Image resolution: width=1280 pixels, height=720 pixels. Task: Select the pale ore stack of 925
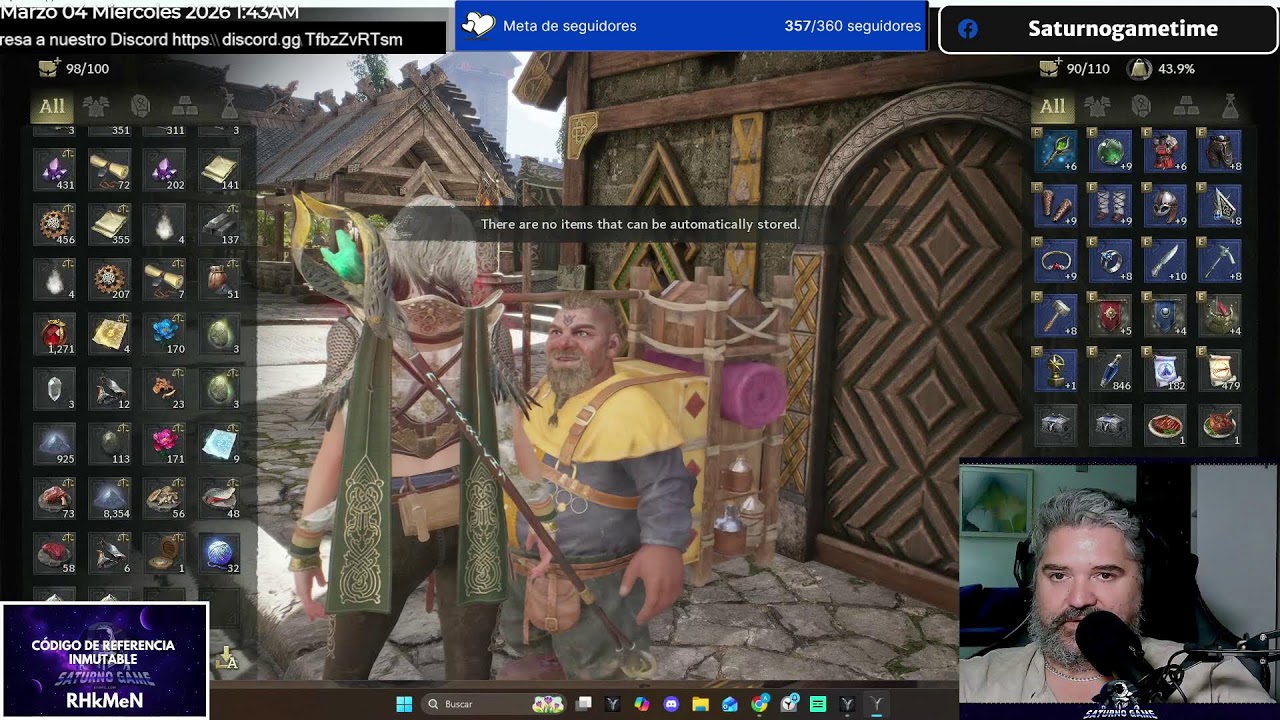pos(55,443)
